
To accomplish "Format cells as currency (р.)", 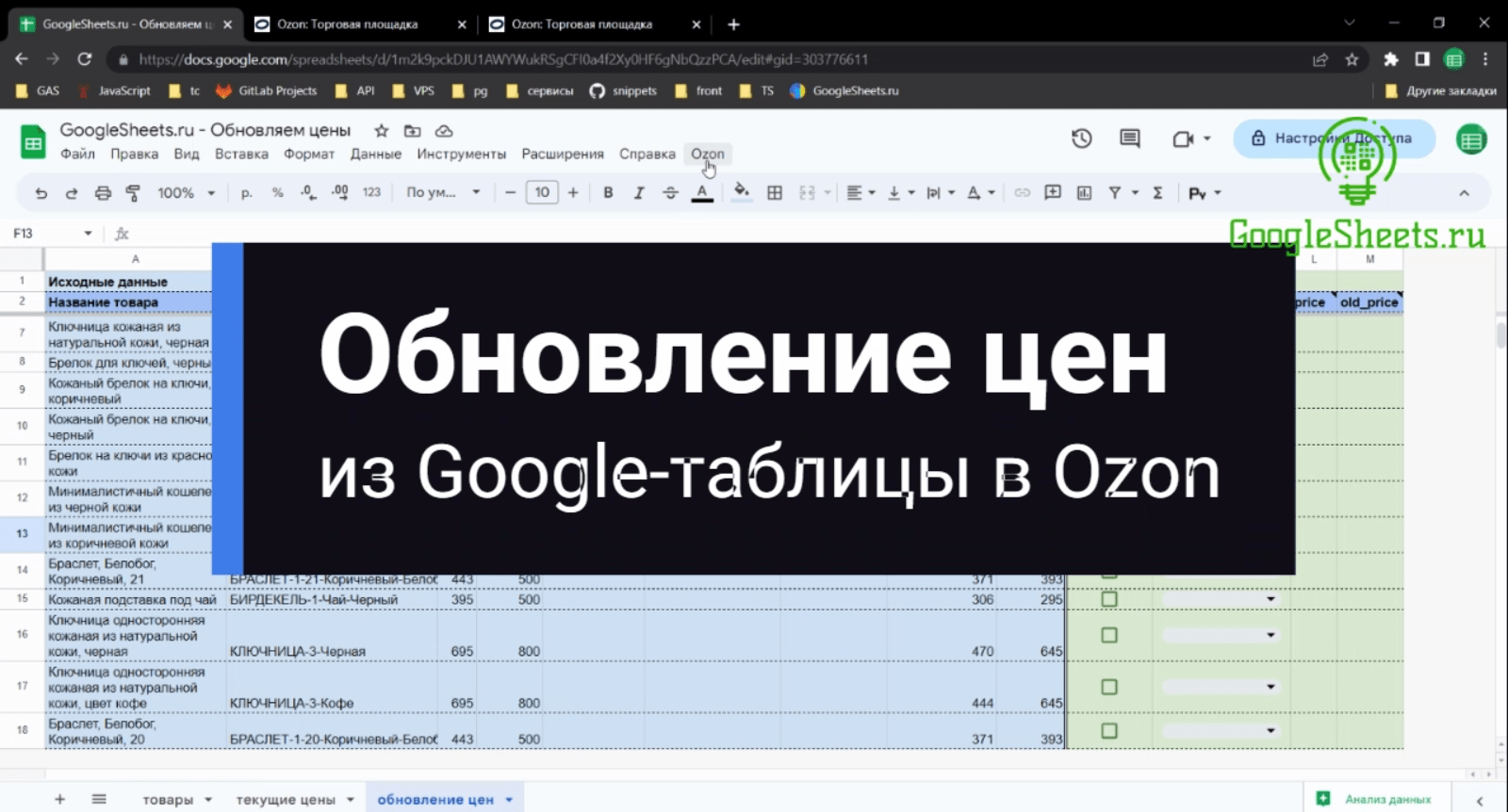I will tap(246, 193).
